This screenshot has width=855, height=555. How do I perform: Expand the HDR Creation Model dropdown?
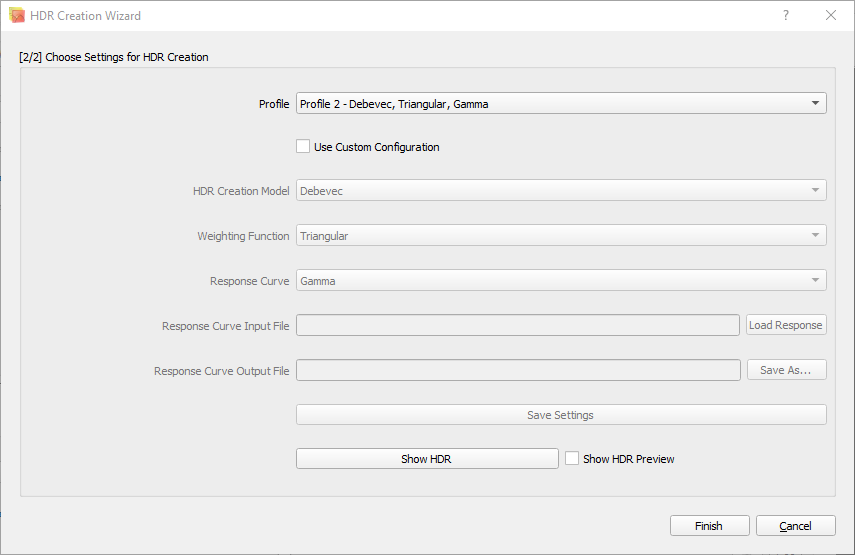pyautogui.click(x=560, y=191)
